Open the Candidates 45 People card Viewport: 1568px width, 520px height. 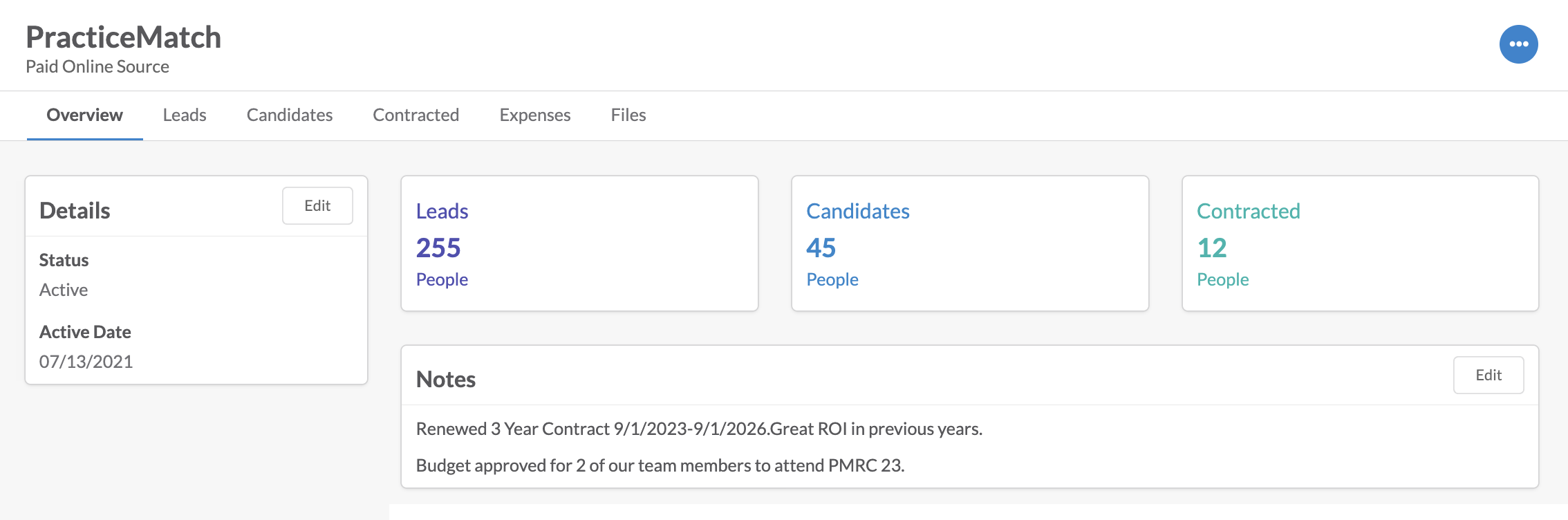click(970, 243)
